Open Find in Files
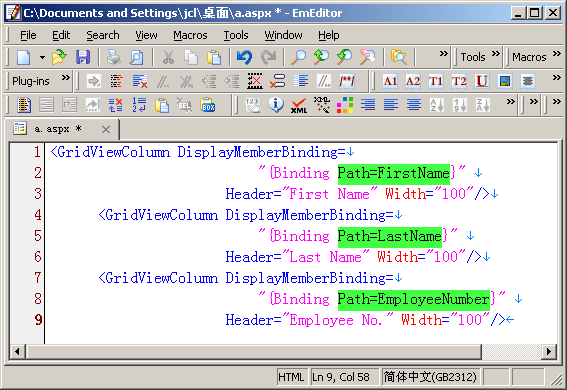This screenshot has width=567, height=390. click(398, 57)
